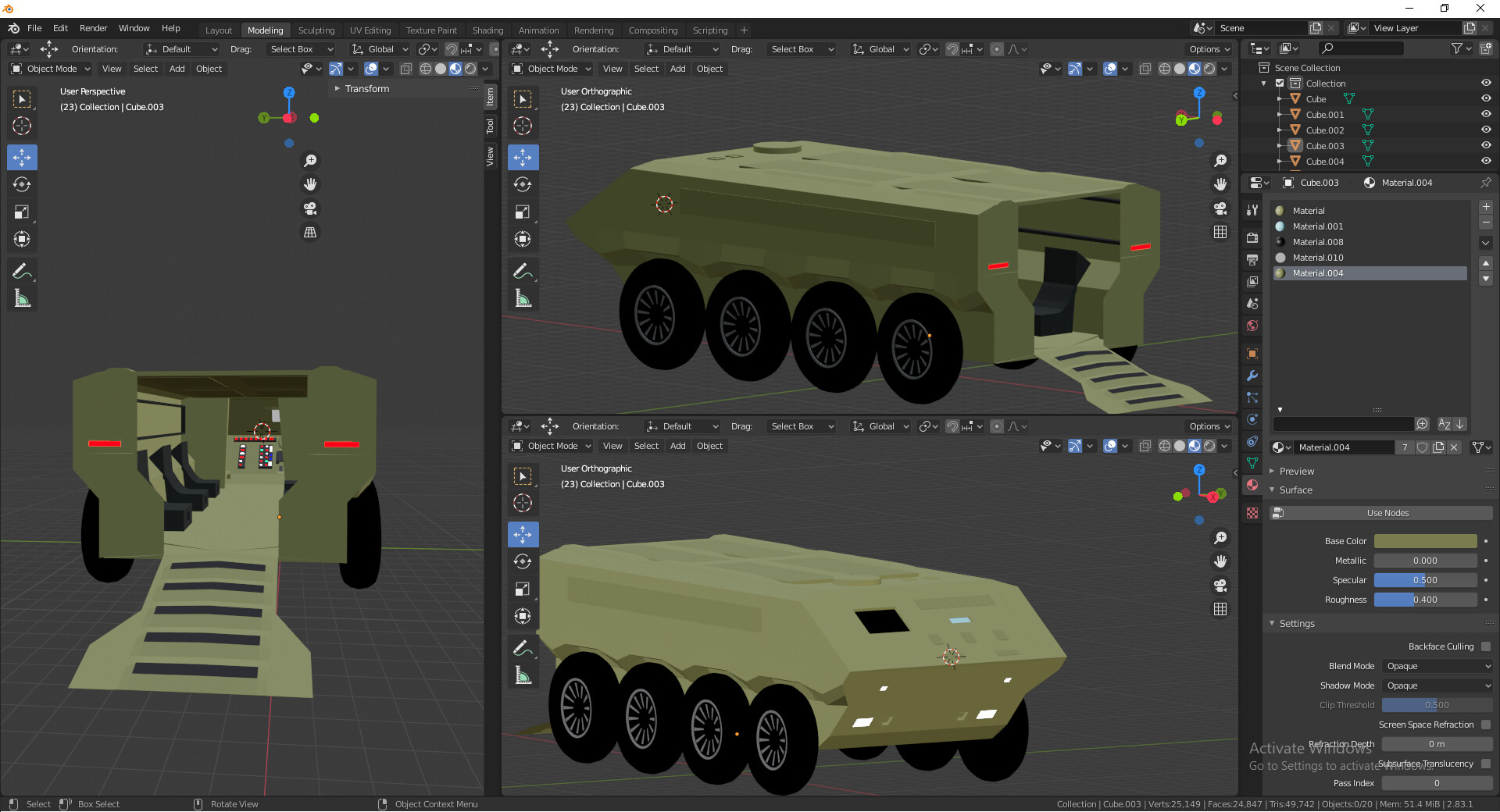The width and height of the screenshot is (1500, 812).
Task: Switch to the Sculpting workspace tab
Action: point(316,30)
